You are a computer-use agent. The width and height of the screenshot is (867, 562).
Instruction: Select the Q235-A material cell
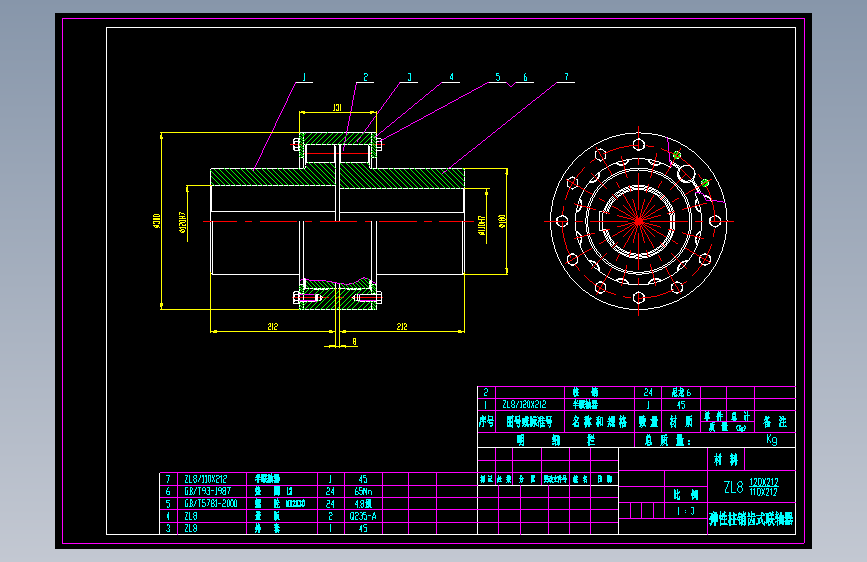[x=363, y=516]
